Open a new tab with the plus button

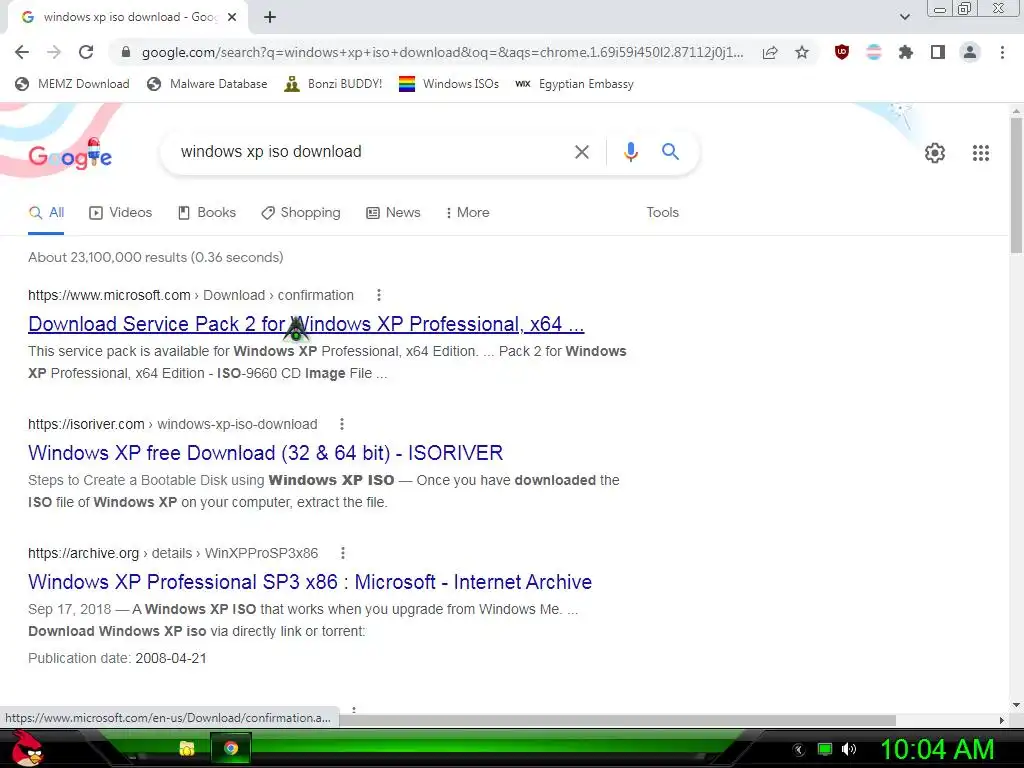(x=270, y=18)
